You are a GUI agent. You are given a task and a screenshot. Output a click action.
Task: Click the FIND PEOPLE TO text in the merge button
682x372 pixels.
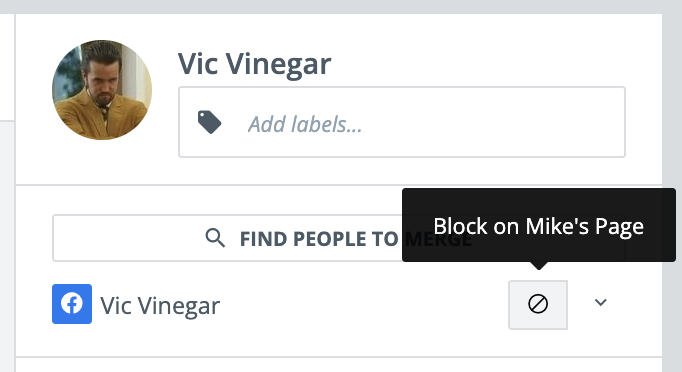coord(319,239)
